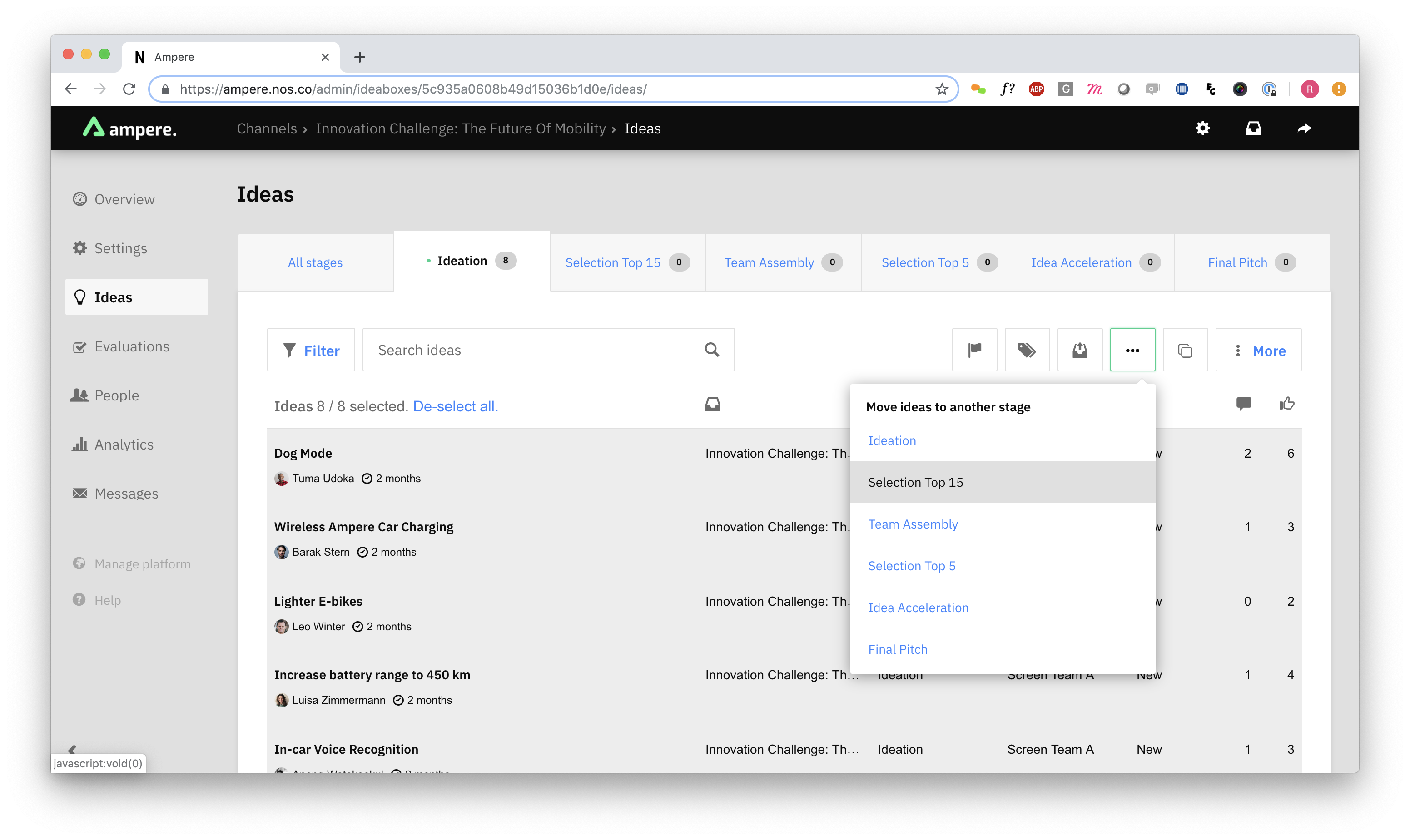The image size is (1410, 840).
Task: Toggle the move-stage ellipsis button
Action: pos(1132,350)
